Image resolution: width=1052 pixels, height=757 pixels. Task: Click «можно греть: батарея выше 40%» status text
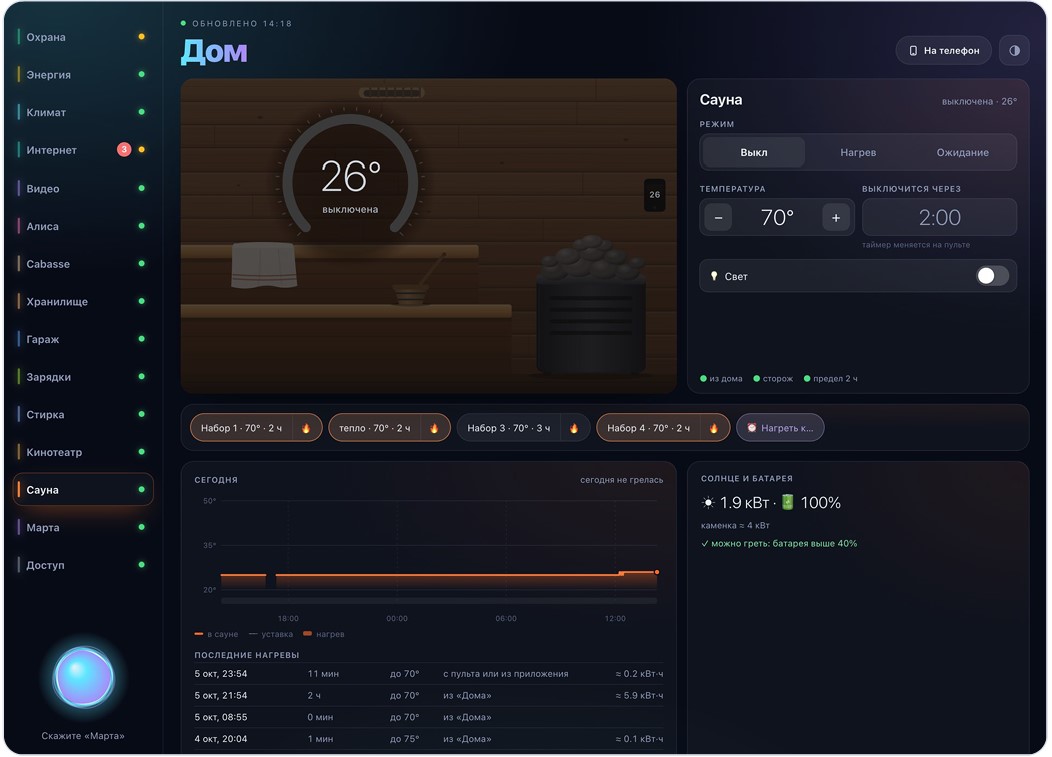[779, 544]
